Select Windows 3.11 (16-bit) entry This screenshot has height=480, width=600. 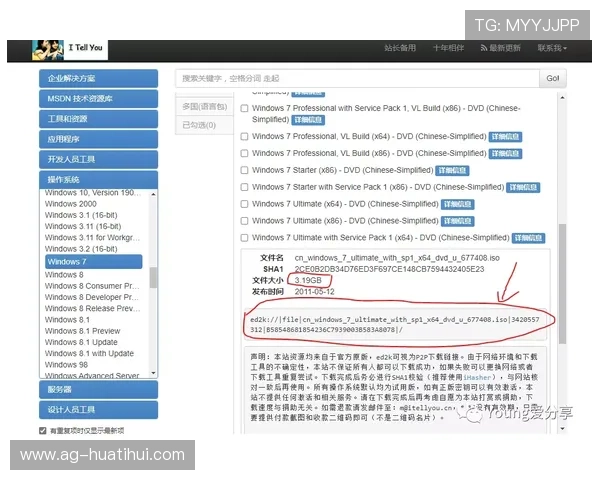(83, 226)
